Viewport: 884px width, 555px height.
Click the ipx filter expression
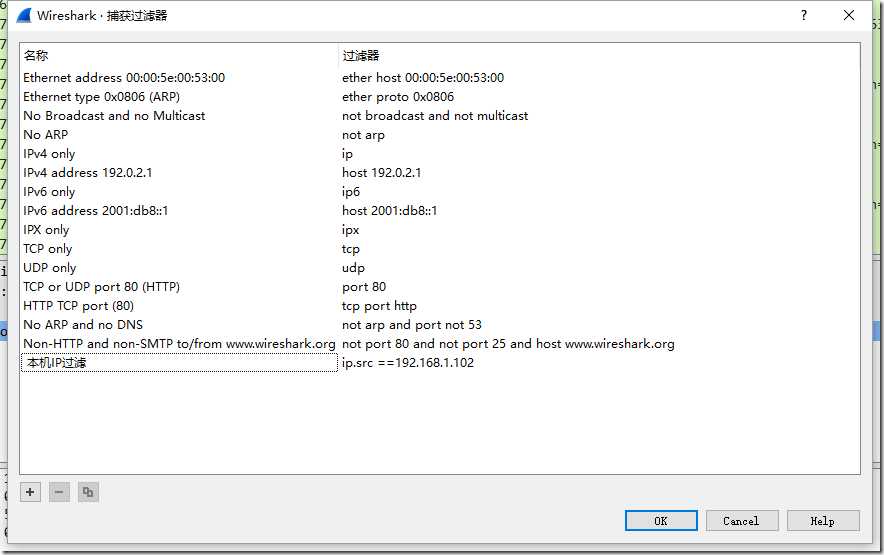point(350,230)
